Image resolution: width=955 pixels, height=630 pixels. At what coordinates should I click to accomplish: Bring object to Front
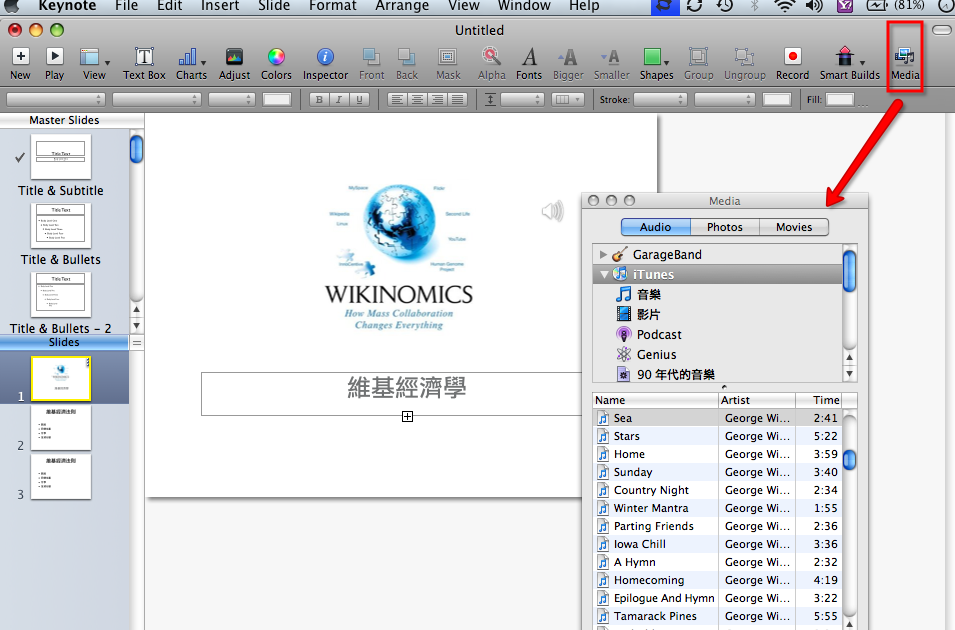(x=372, y=63)
